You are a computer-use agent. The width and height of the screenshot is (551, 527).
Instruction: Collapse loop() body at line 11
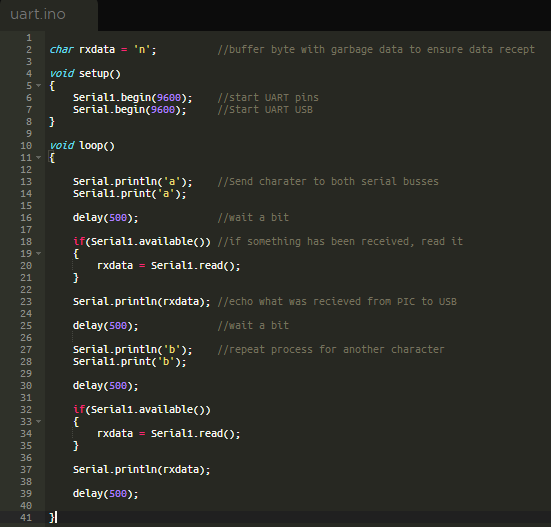coord(39,157)
